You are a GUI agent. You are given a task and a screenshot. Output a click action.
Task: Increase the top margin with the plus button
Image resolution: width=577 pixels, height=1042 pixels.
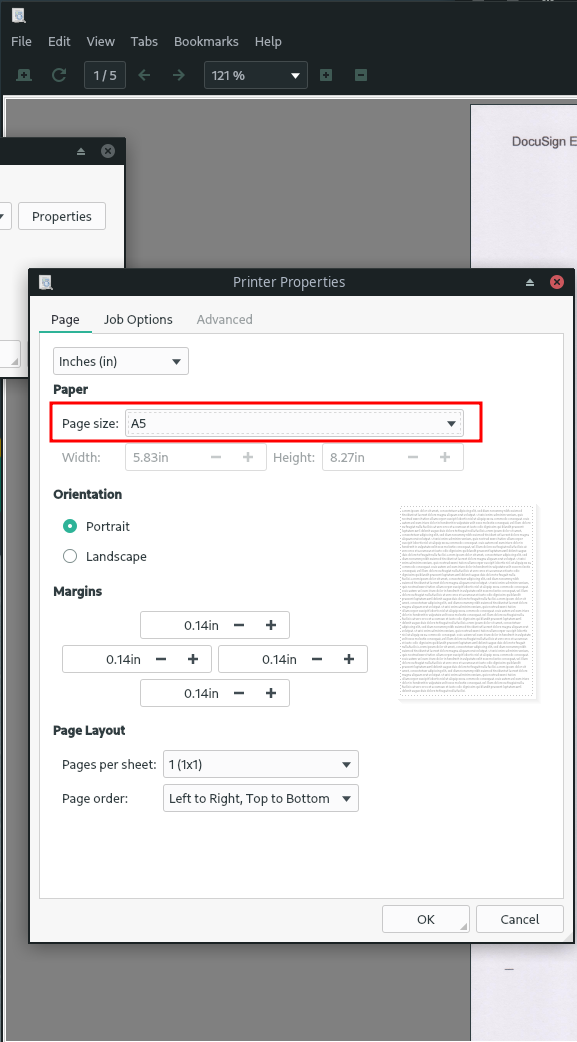[271, 625]
